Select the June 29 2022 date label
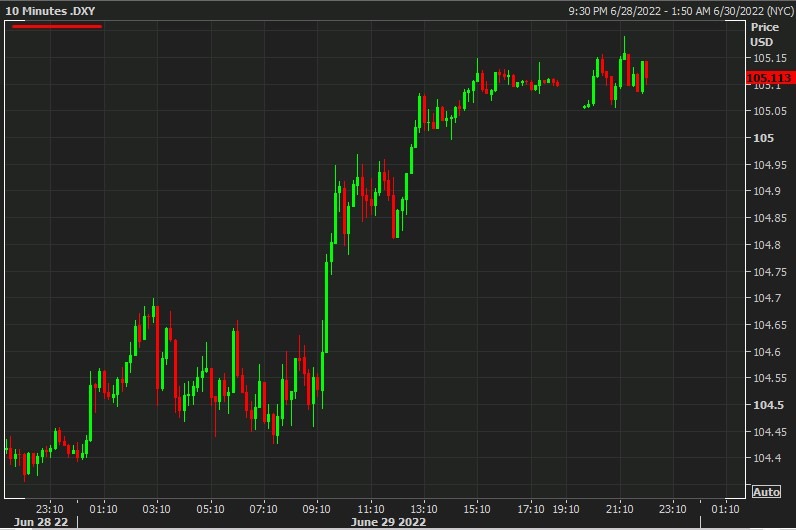 point(388,522)
